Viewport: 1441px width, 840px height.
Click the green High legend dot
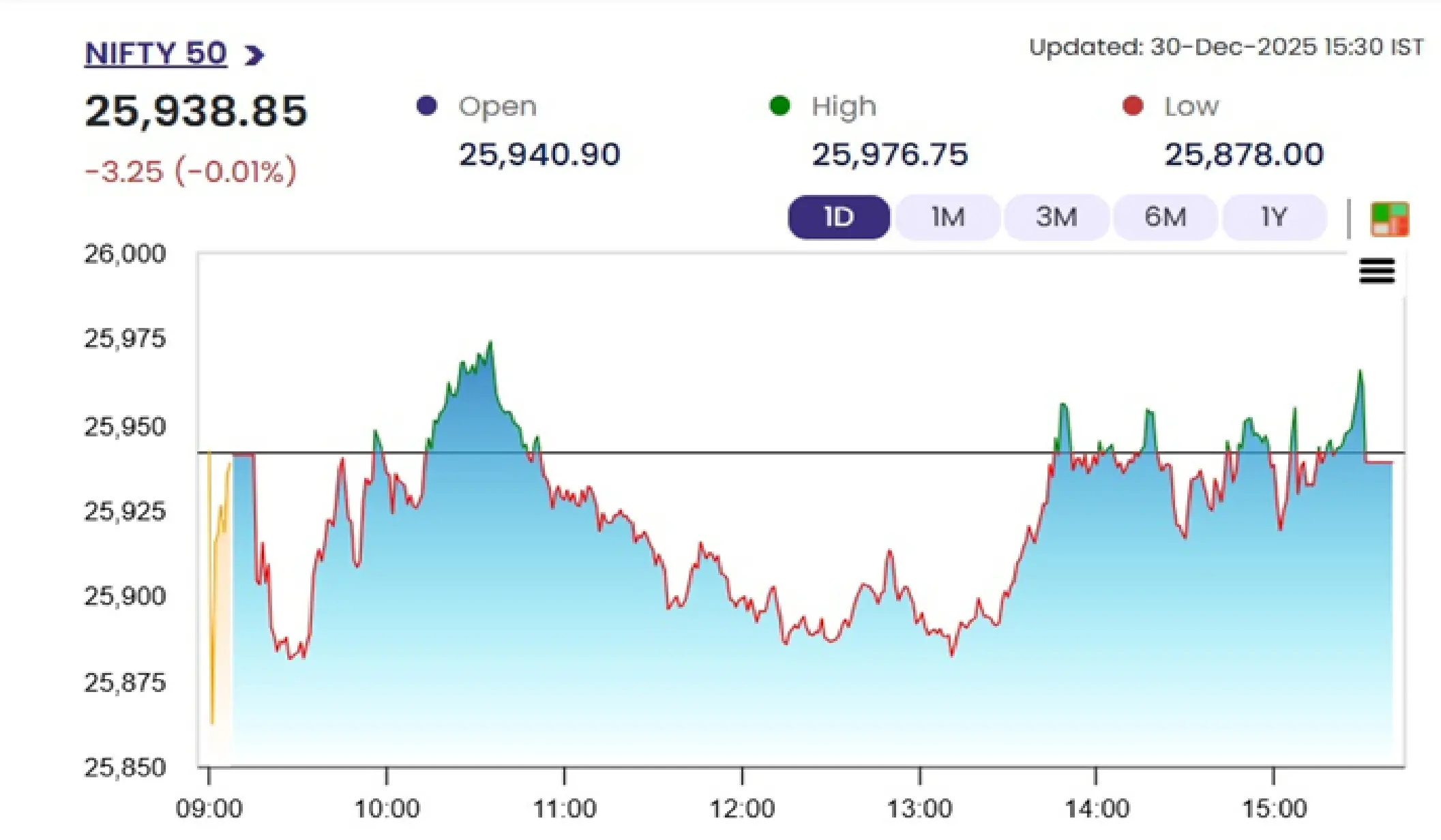(779, 106)
